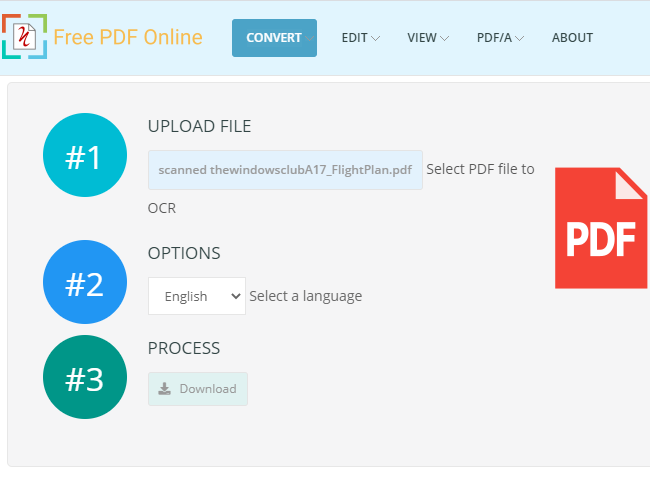
Task: Go to the ABOUT page
Action: pyautogui.click(x=572, y=38)
